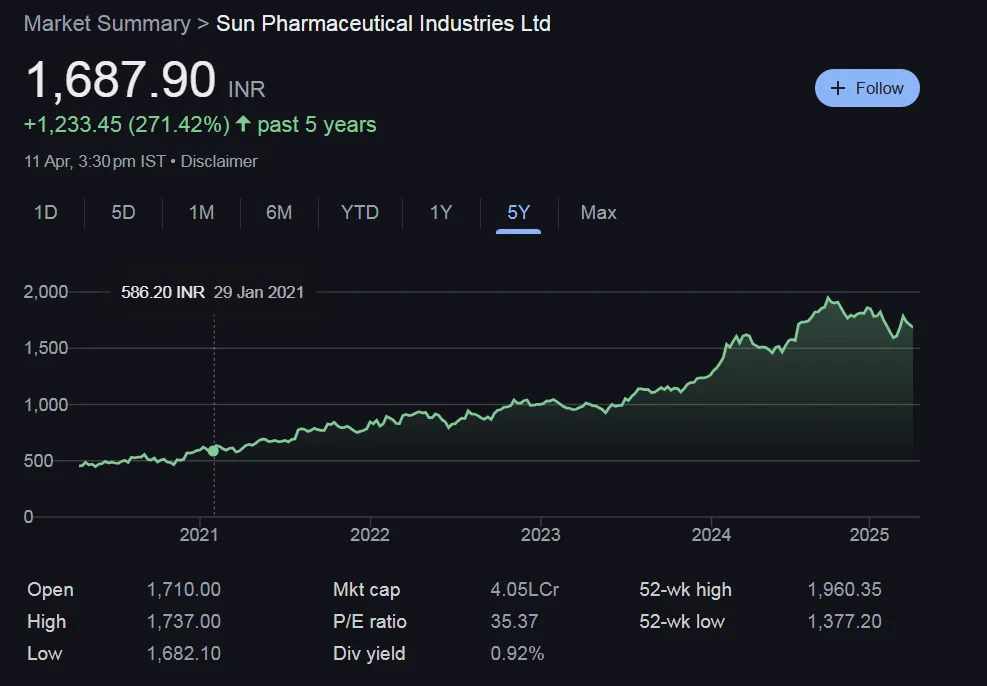Open the Disclaimer link
This screenshot has height=686, width=987.
219,161
